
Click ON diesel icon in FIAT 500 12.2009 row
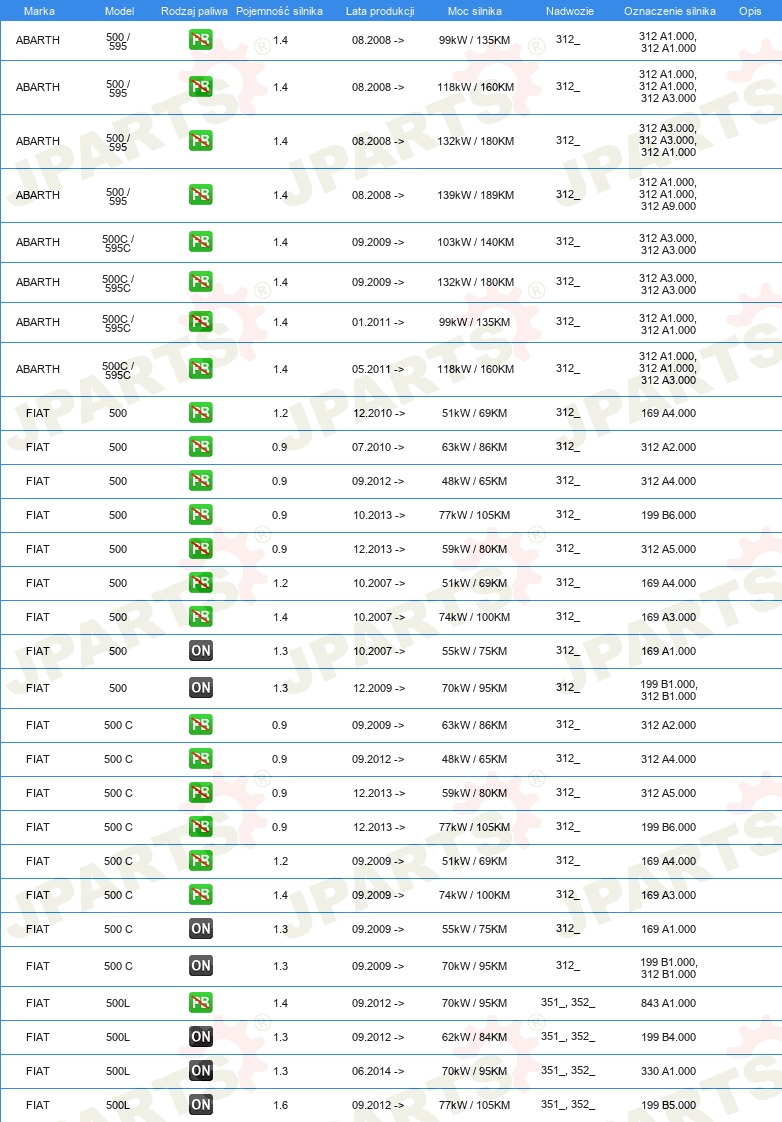pyautogui.click(x=201, y=688)
